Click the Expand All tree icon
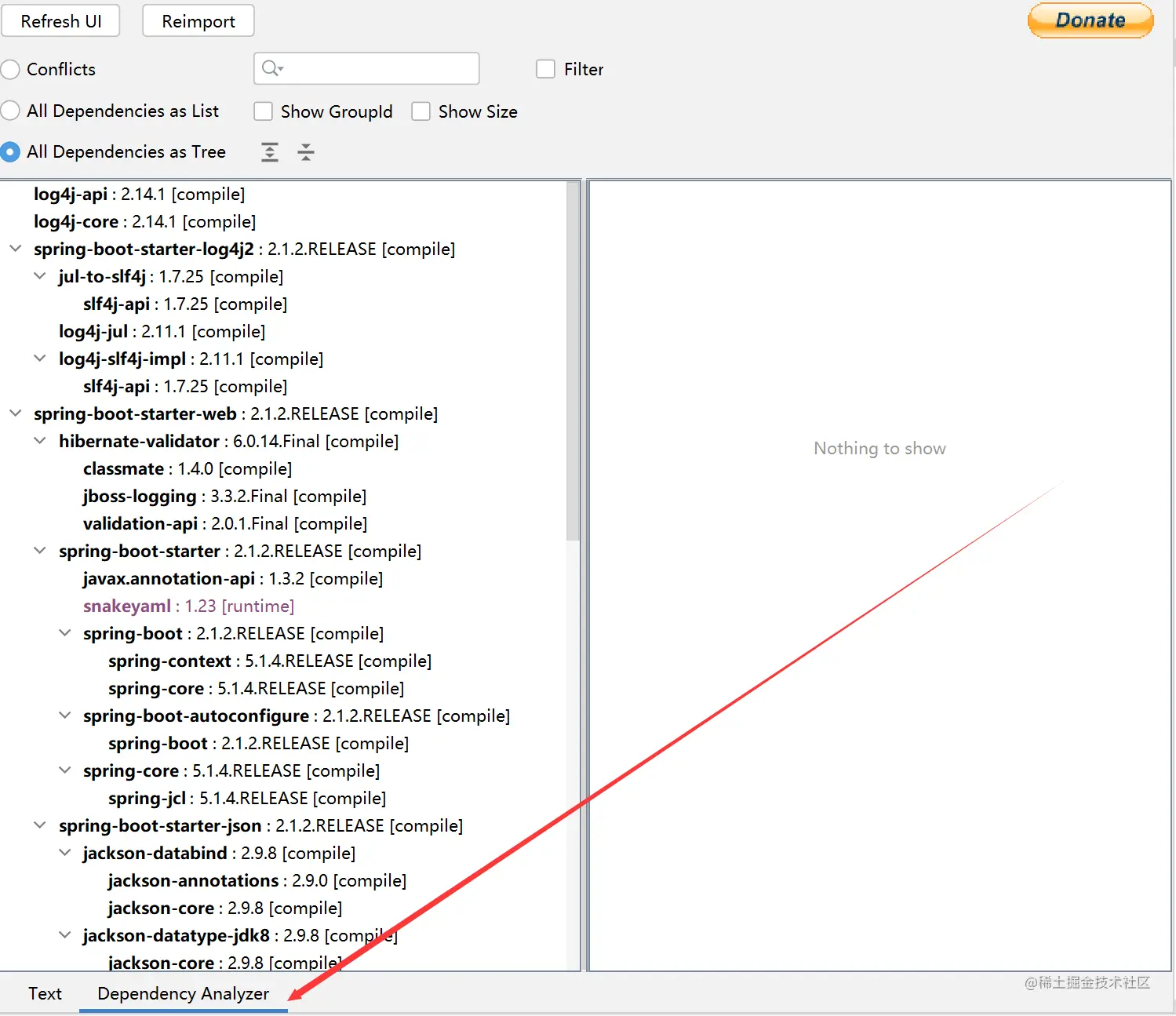 click(270, 152)
